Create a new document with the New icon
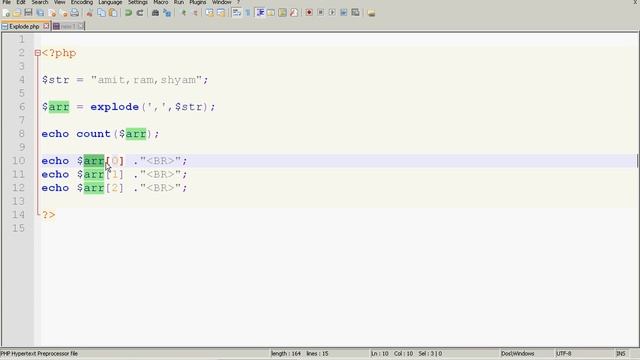640x360 pixels. 6,13
